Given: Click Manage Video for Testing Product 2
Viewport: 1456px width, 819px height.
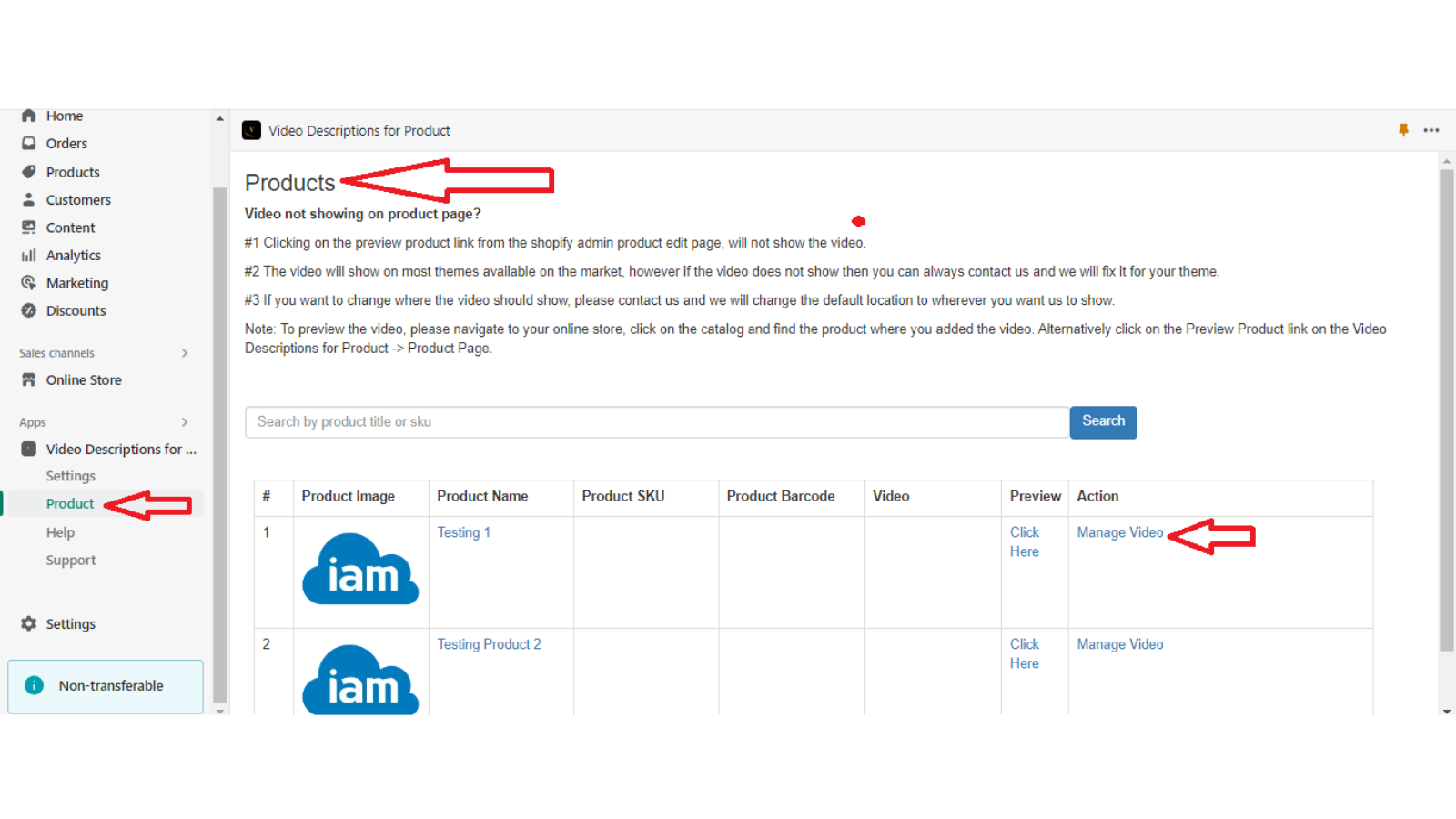Looking at the screenshot, I should click(1120, 644).
